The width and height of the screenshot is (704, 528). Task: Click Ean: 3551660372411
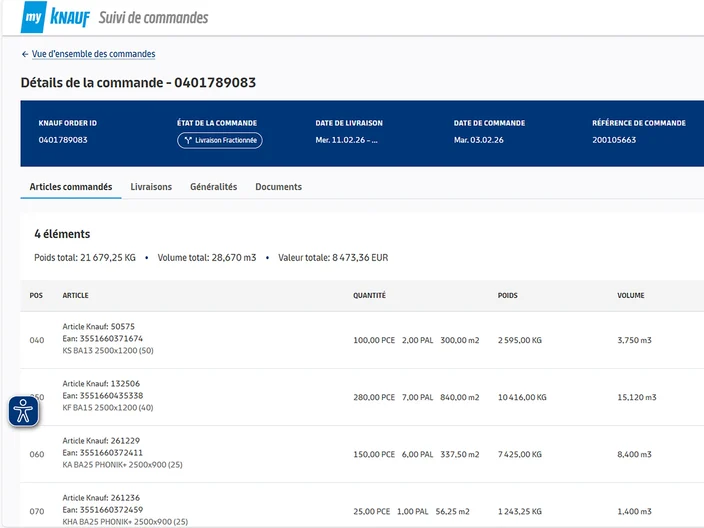(x=102, y=453)
